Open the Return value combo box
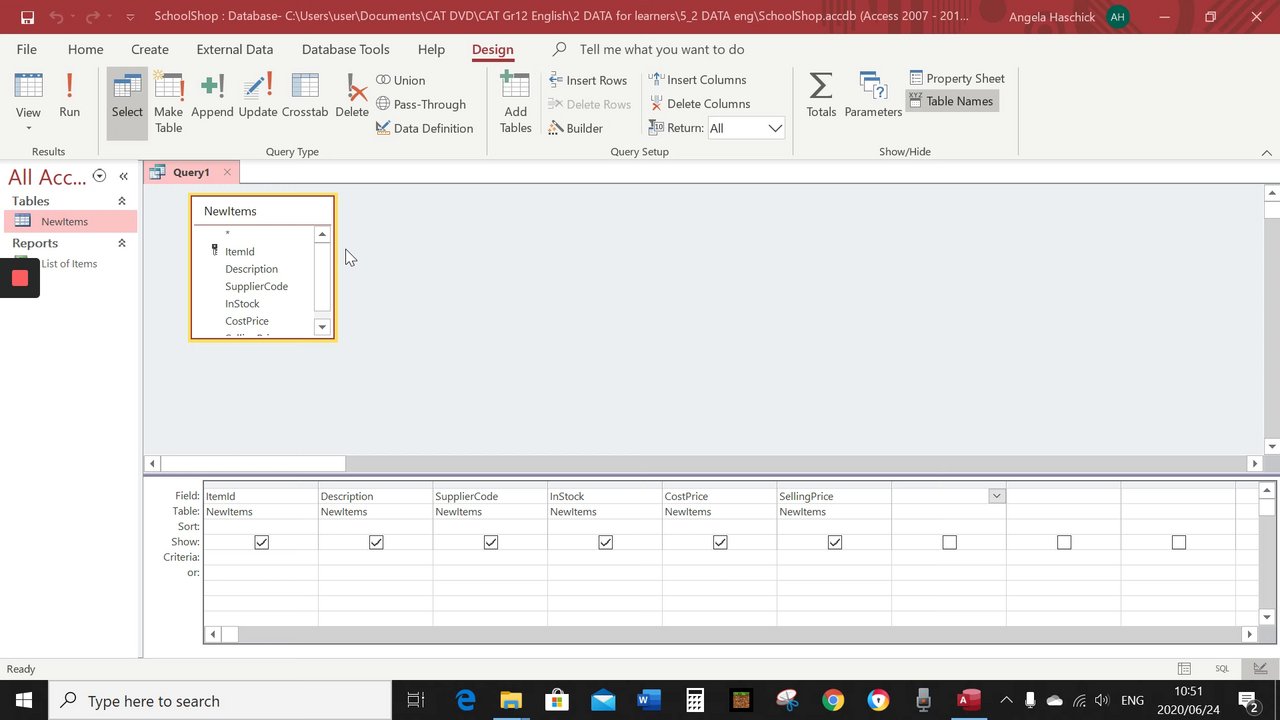This screenshot has height=720, width=1280. click(x=746, y=128)
